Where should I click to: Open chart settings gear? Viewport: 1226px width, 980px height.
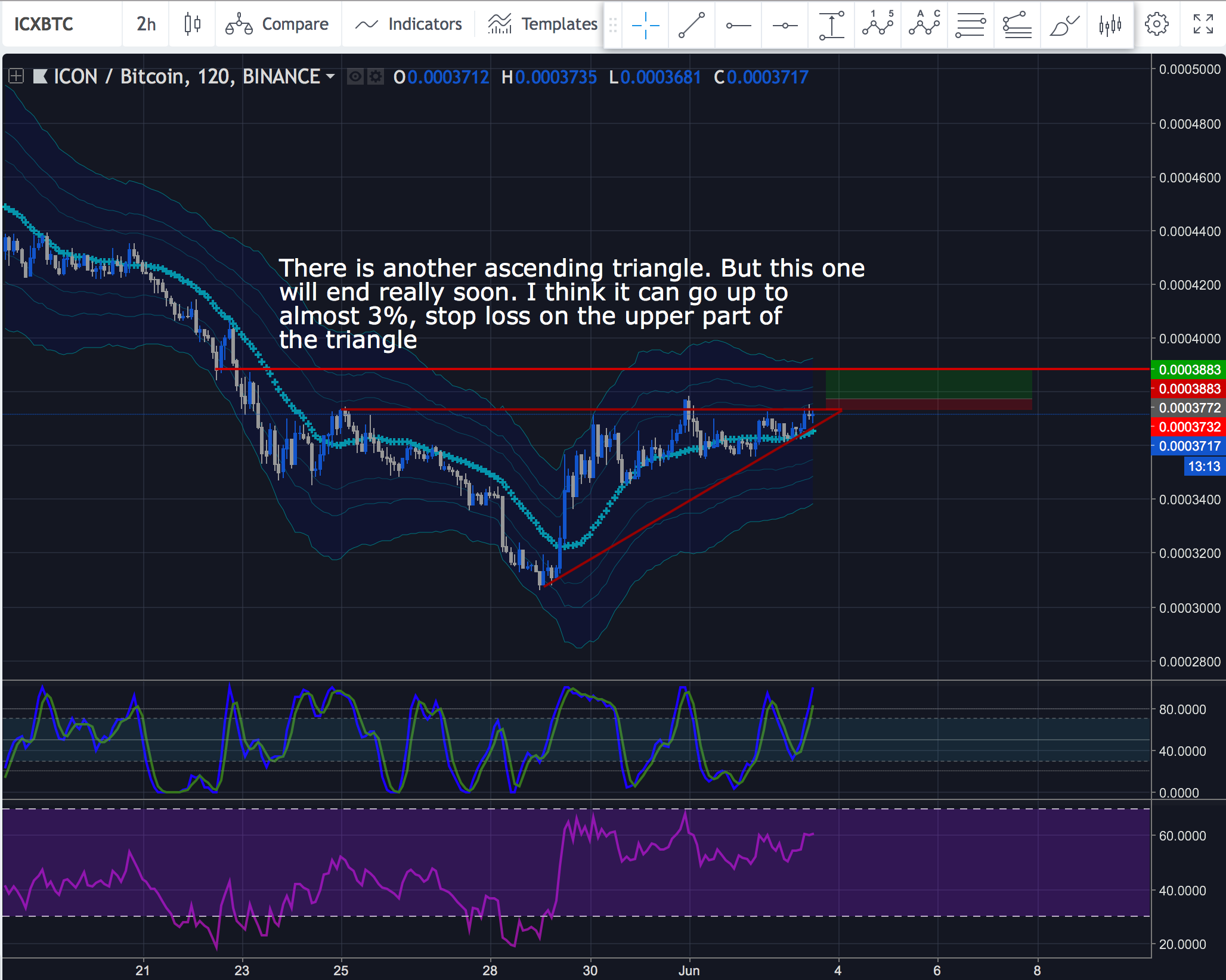[x=1157, y=24]
